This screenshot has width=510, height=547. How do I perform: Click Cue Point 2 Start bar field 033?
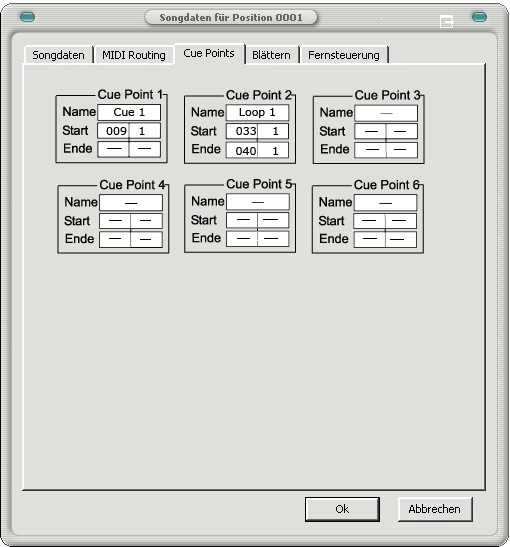click(242, 131)
